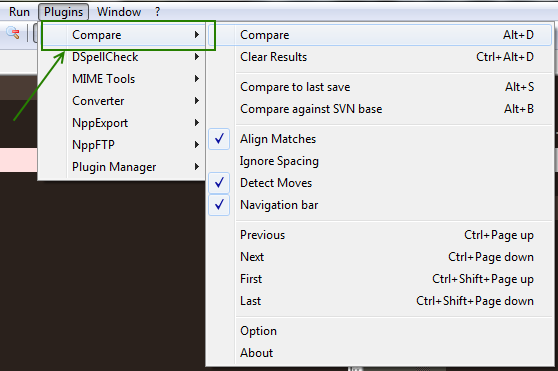Choose Clear Results
558x371 pixels.
(x=380, y=57)
